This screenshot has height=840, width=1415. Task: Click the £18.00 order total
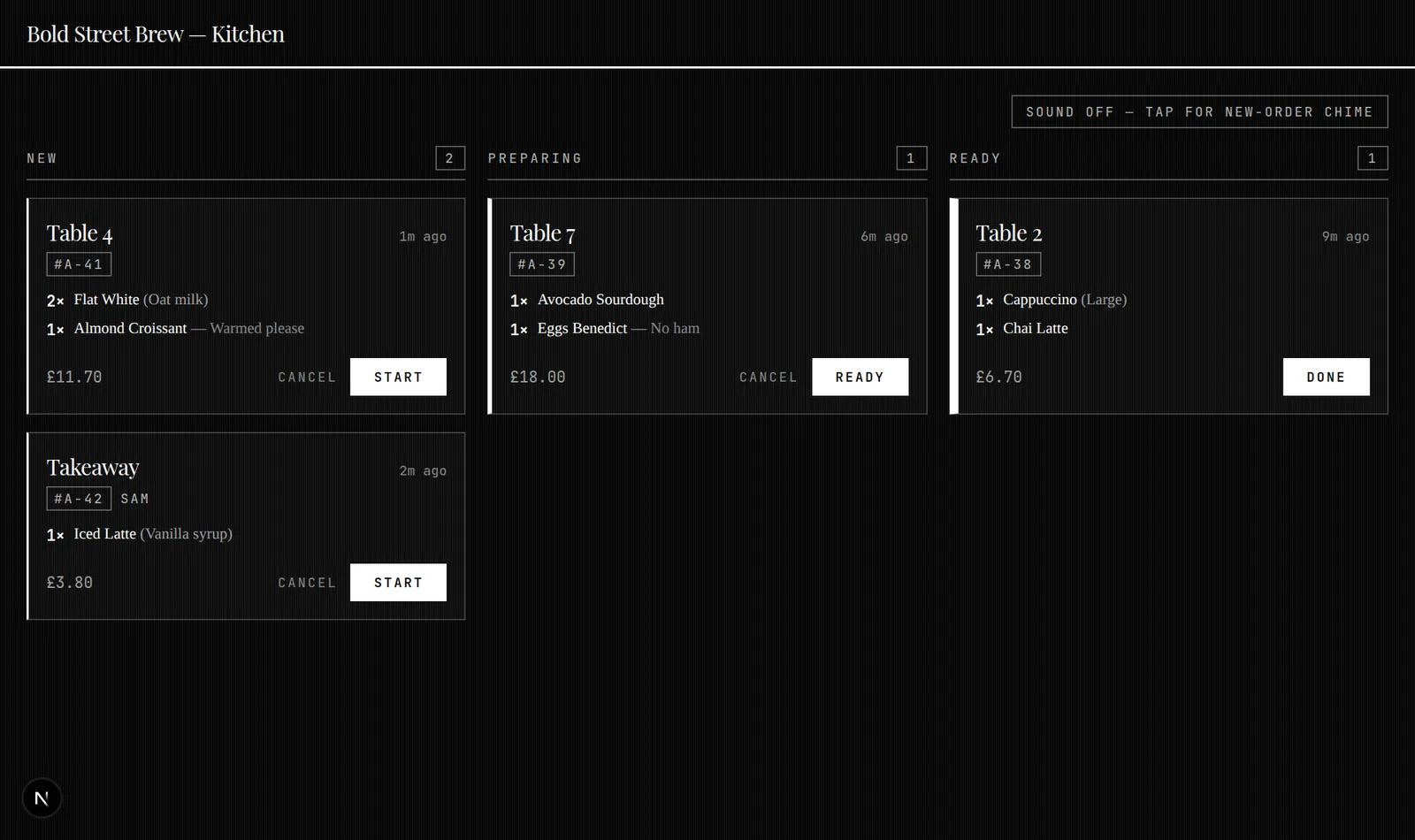(x=538, y=377)
